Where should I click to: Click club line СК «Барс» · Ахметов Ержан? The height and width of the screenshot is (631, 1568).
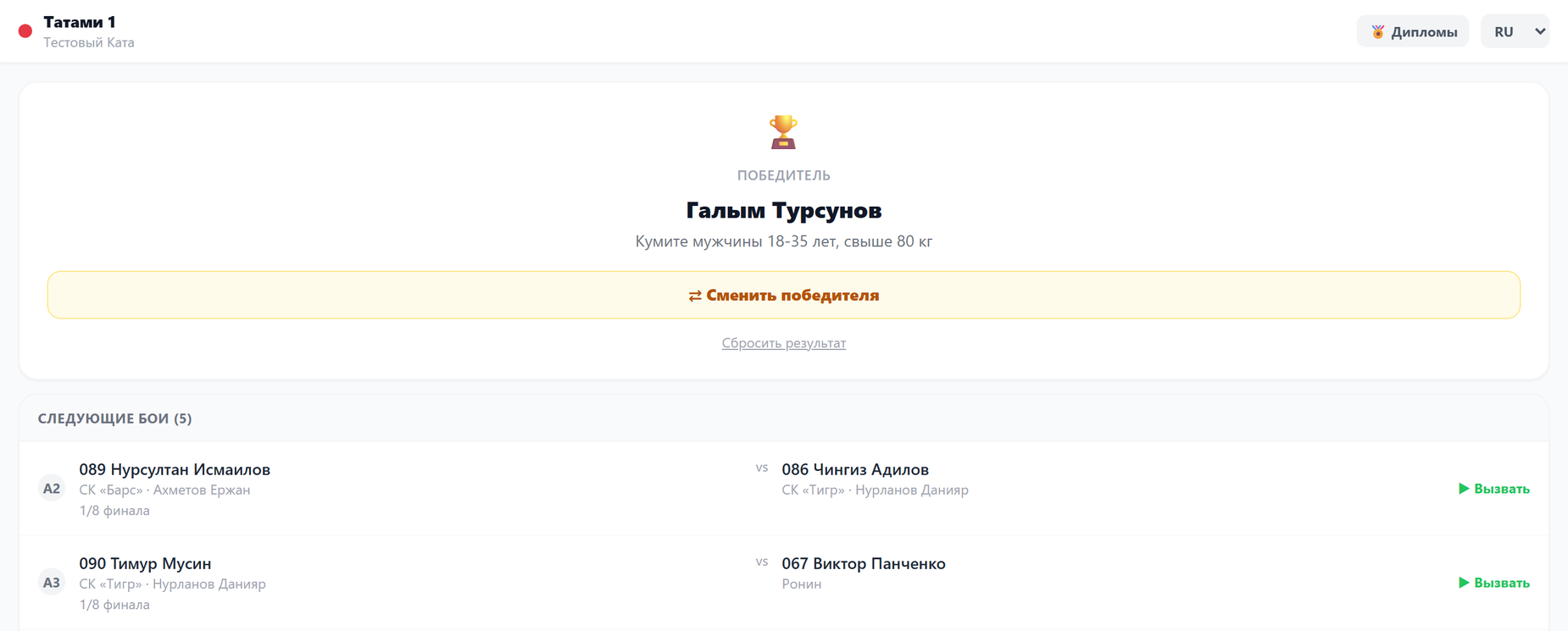[x=164, y=490]
